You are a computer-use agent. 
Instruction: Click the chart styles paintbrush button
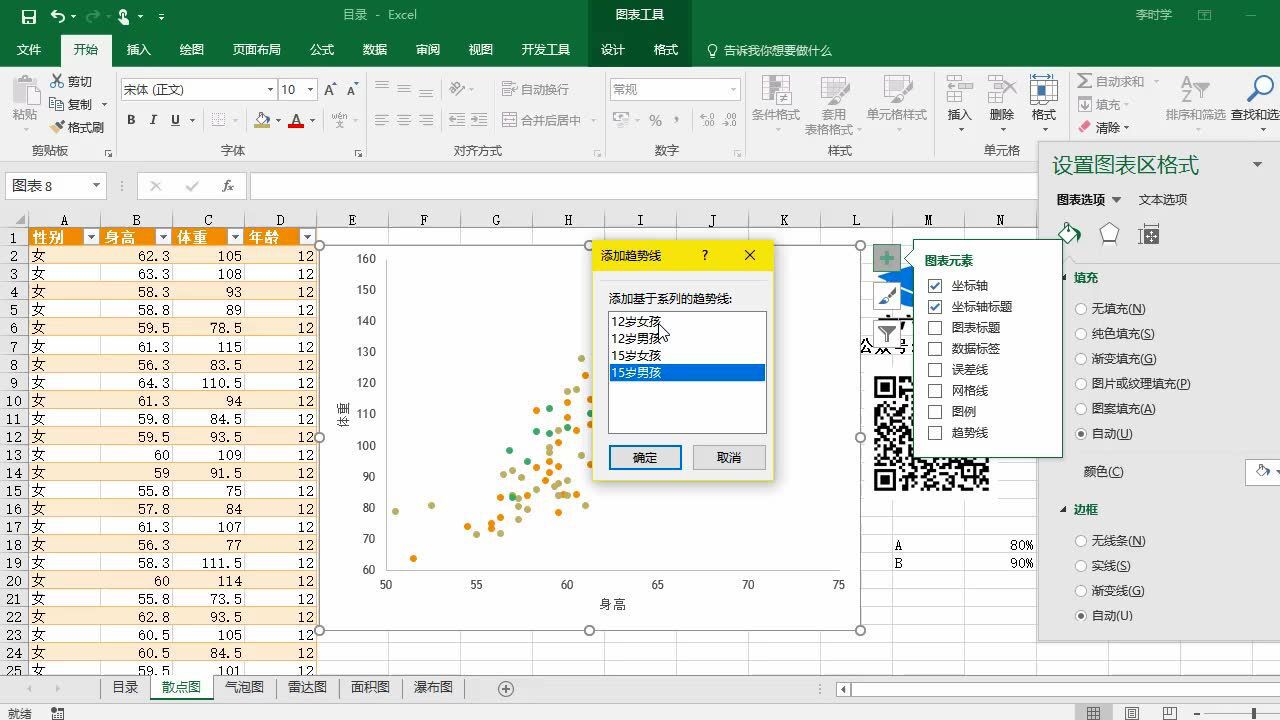point(887,296)
